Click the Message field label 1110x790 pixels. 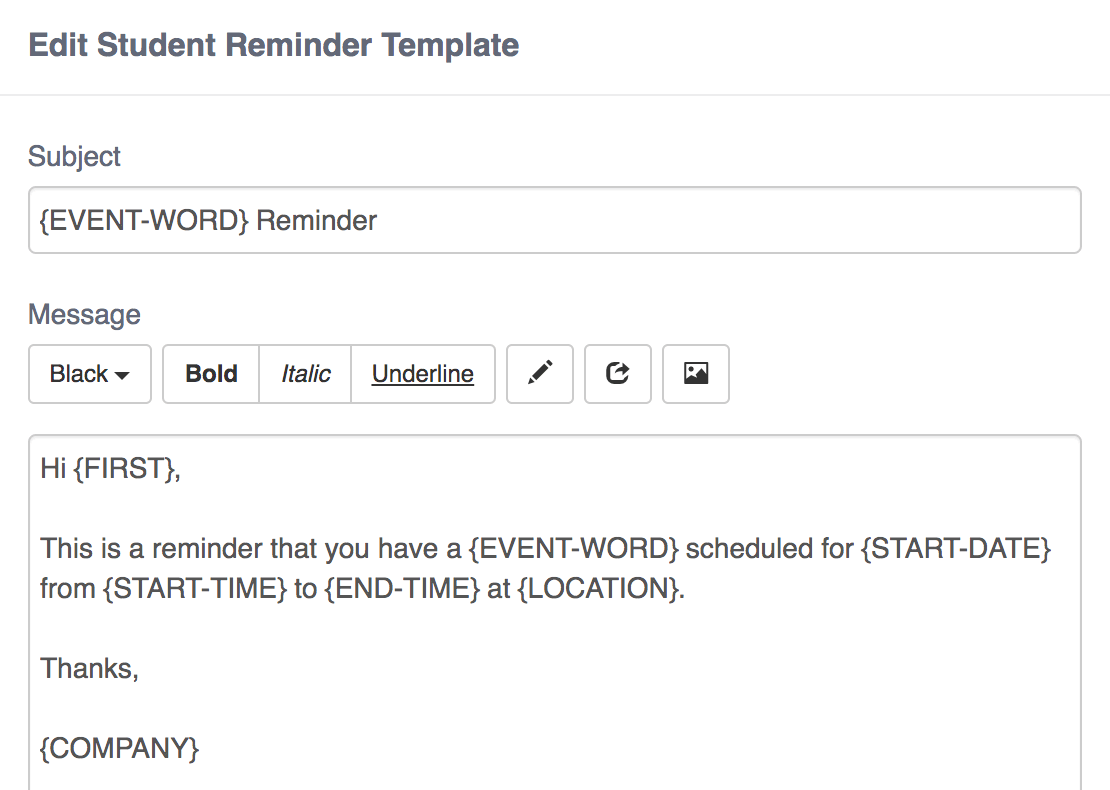tap(84, 315)
